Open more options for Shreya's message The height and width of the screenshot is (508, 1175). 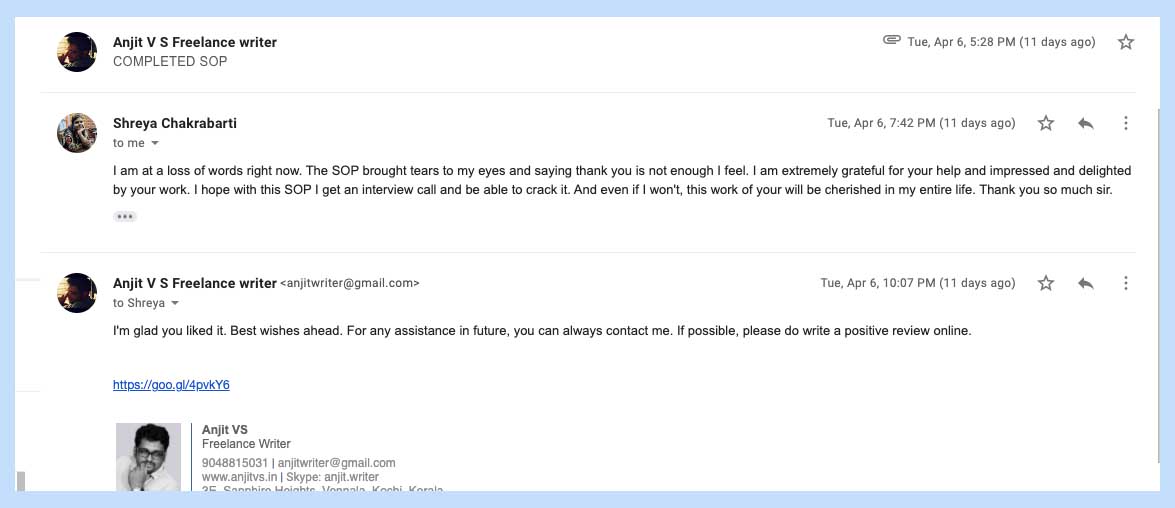click(x=1126, y=123)
